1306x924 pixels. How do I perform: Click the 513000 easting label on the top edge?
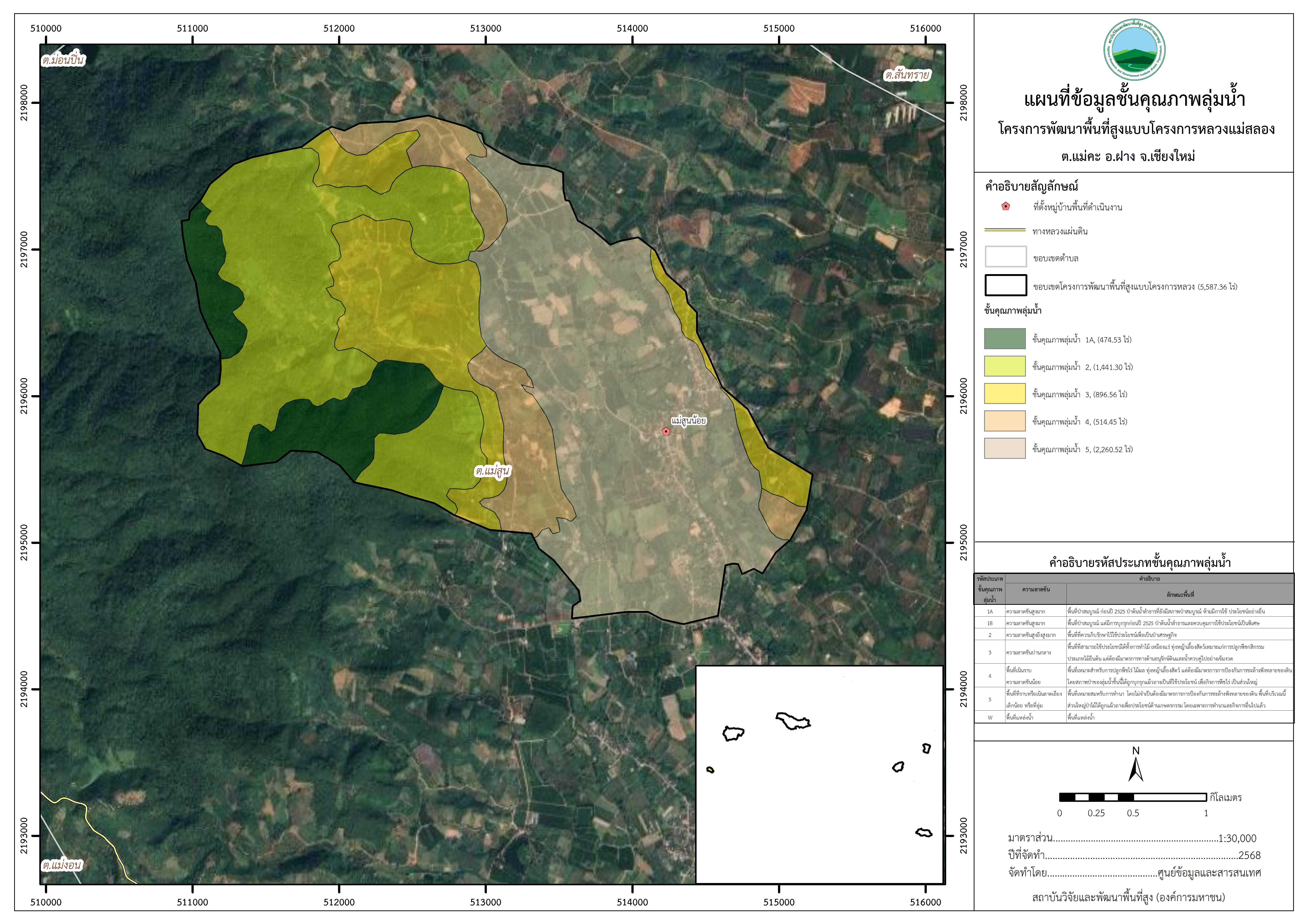485,28
